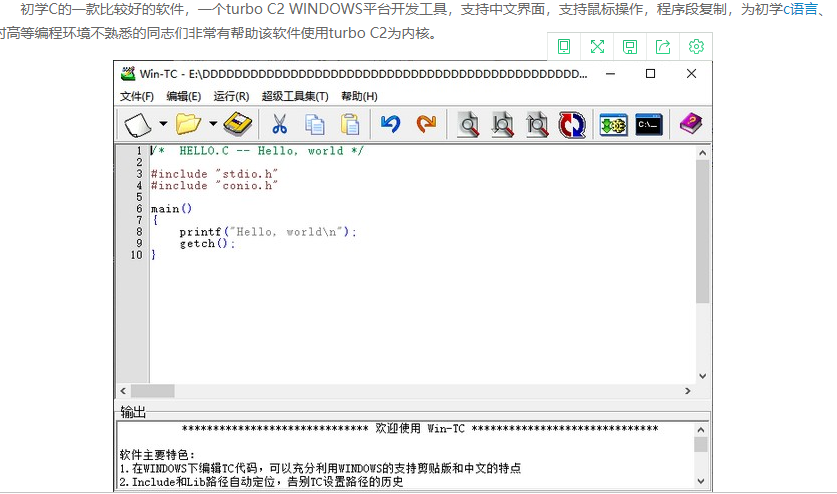Viewport: 837px width, 494px height.
Task: Expand the Open folder dropdown arrow
Action: pyautogui.click(x=213, y=124)
